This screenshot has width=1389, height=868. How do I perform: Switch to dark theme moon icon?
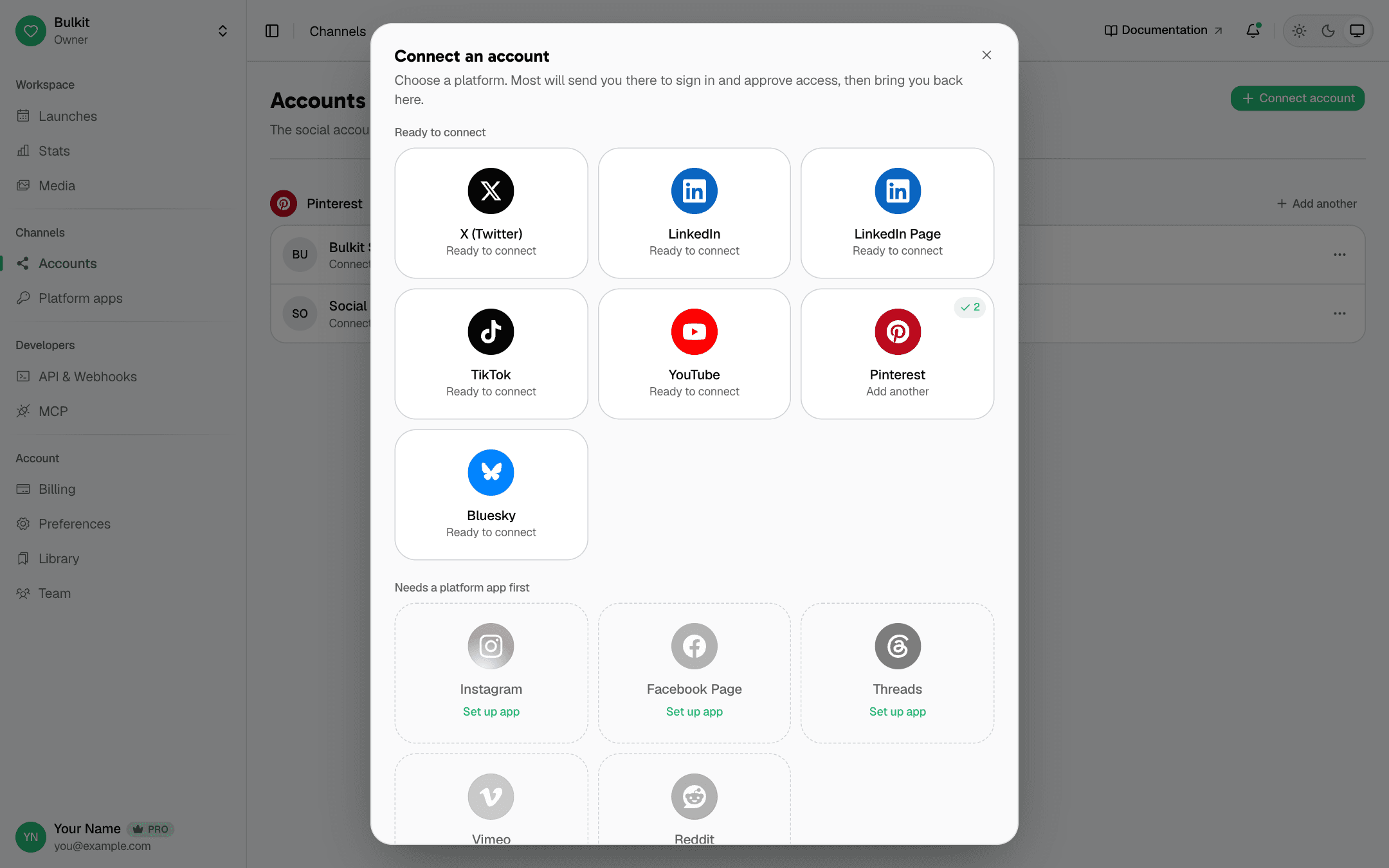[x=1328, y=31]
